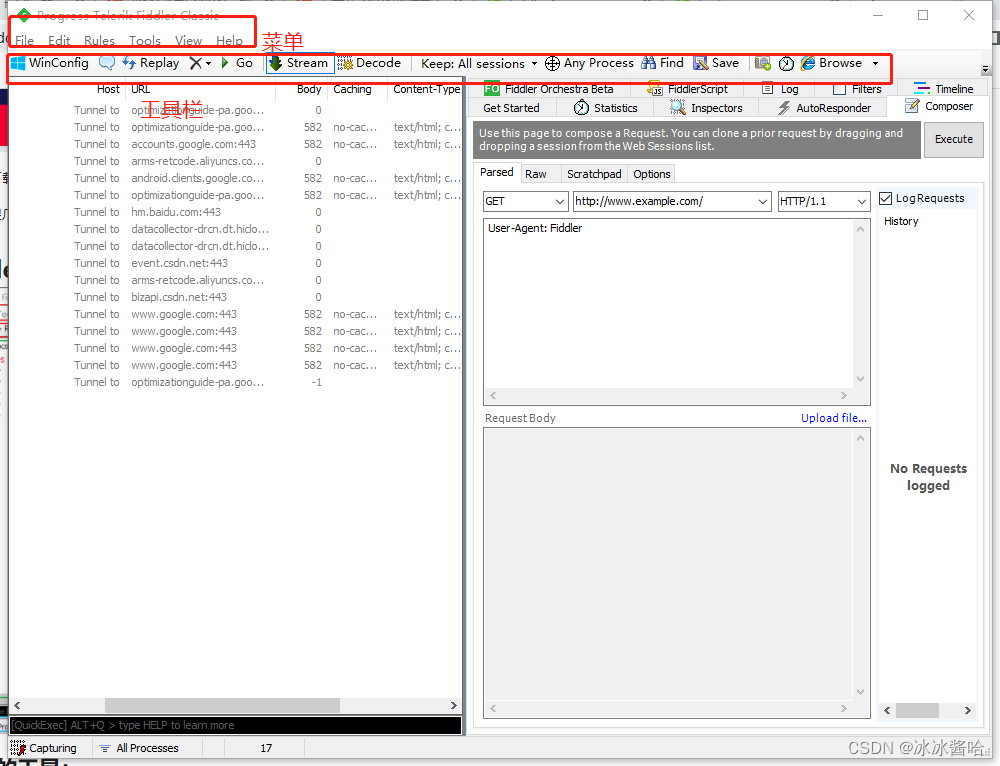Toggle the Capturing status indicator
Screen dimensions: 1000x766
pyautogui.click(x=43, y=748)
